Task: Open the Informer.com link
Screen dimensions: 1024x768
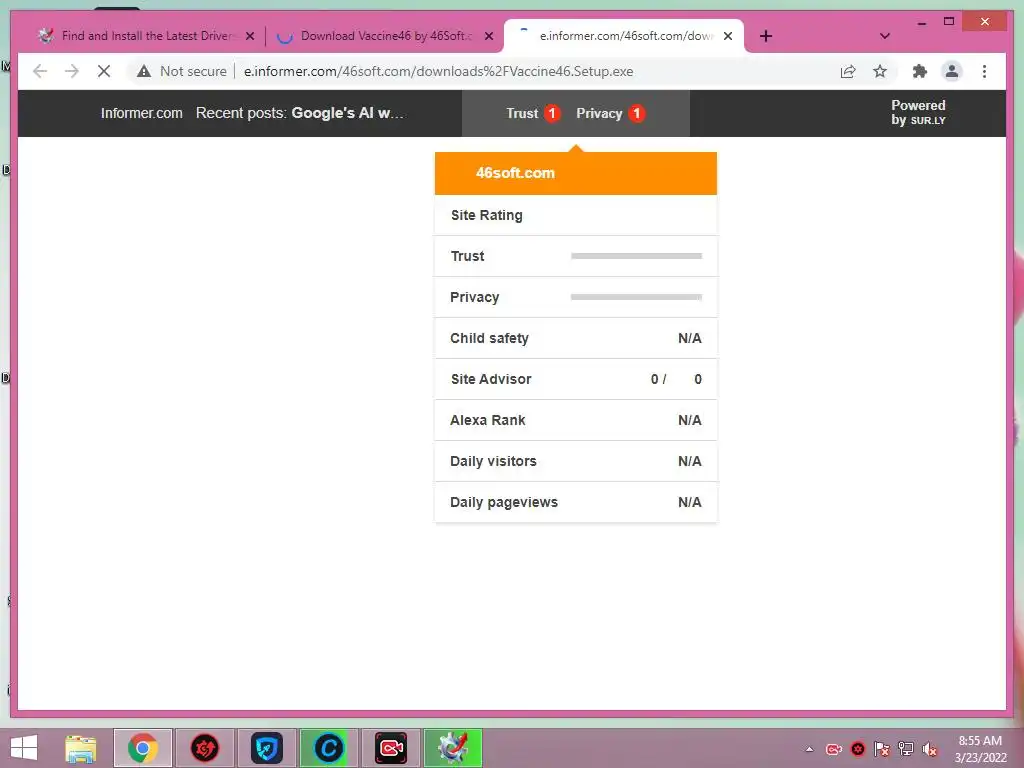Action: pyautogui.click(x=142, y=113)
